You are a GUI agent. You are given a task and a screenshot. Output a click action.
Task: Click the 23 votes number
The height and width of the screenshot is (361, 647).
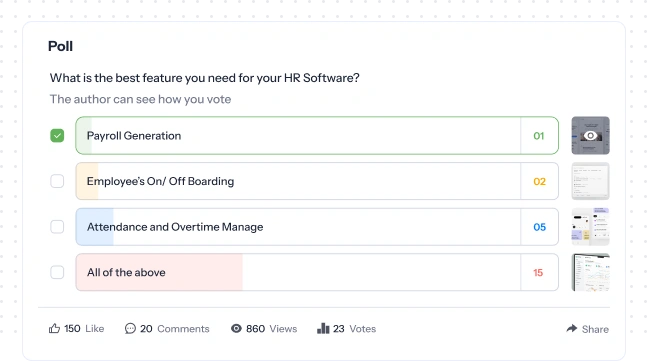pyautogui.click(x=339, y=329)
